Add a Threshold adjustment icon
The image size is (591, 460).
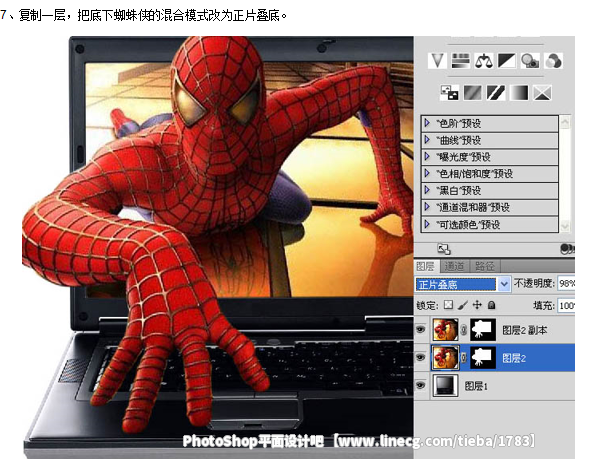point(496,92)
